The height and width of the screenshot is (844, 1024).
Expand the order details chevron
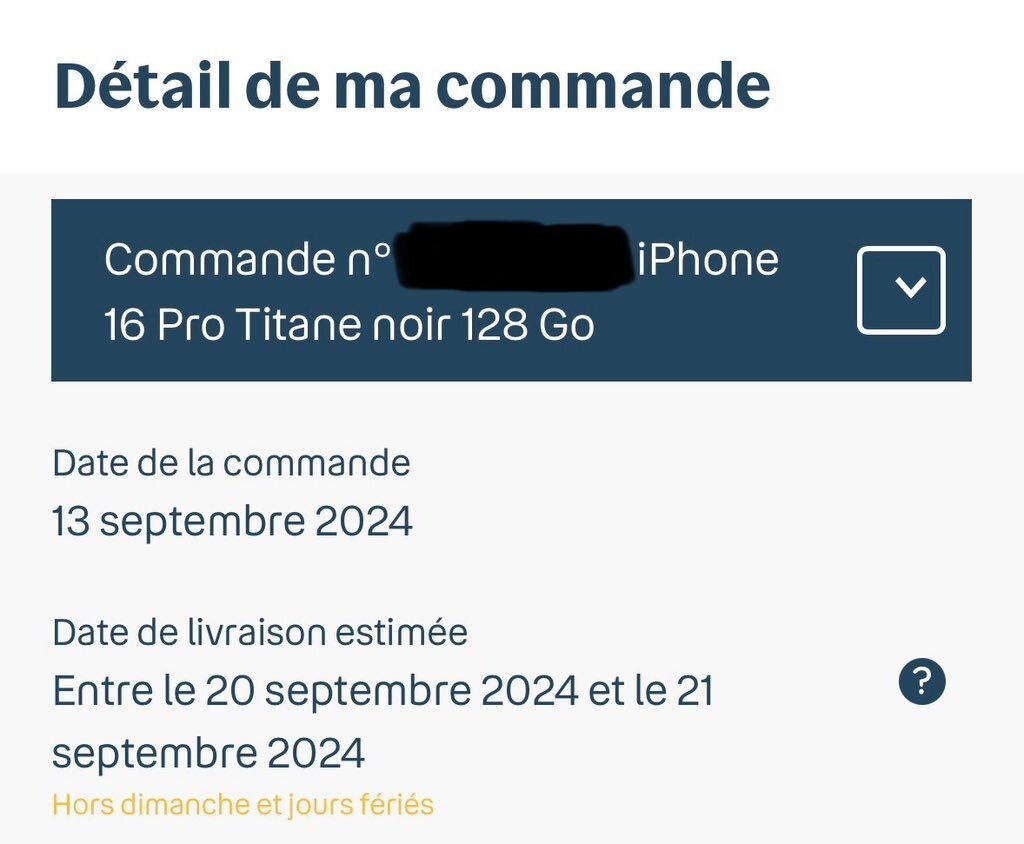coord(900,290)
